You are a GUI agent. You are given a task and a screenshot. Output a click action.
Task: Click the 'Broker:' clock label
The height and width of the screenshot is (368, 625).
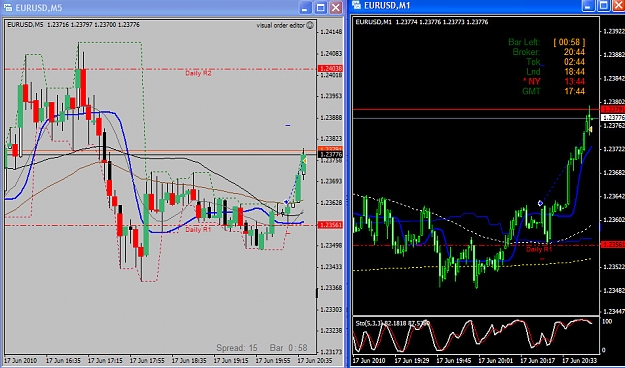pos(527,52)
